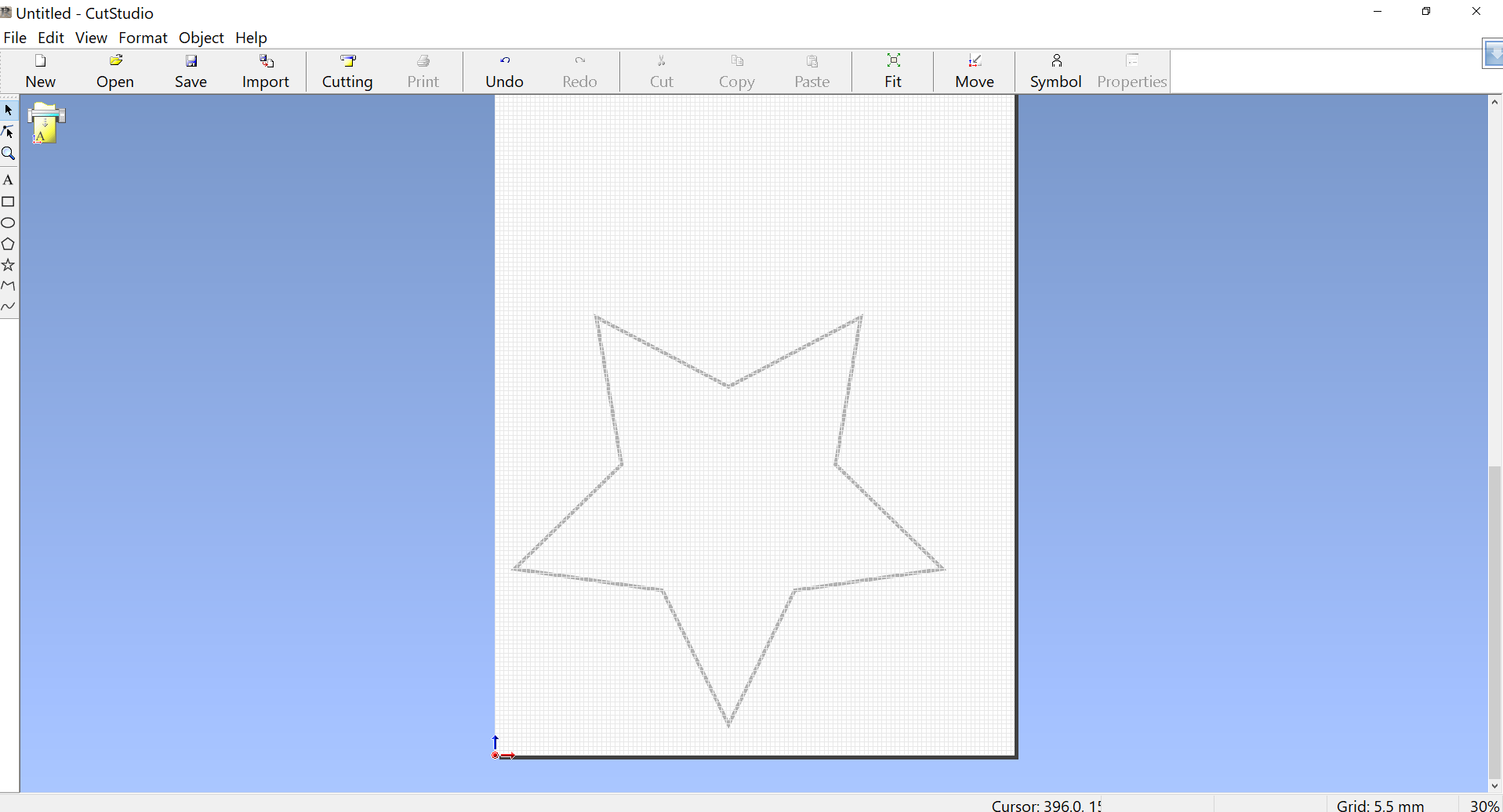Click the Grid: 5.5 mm status text

1380,805
